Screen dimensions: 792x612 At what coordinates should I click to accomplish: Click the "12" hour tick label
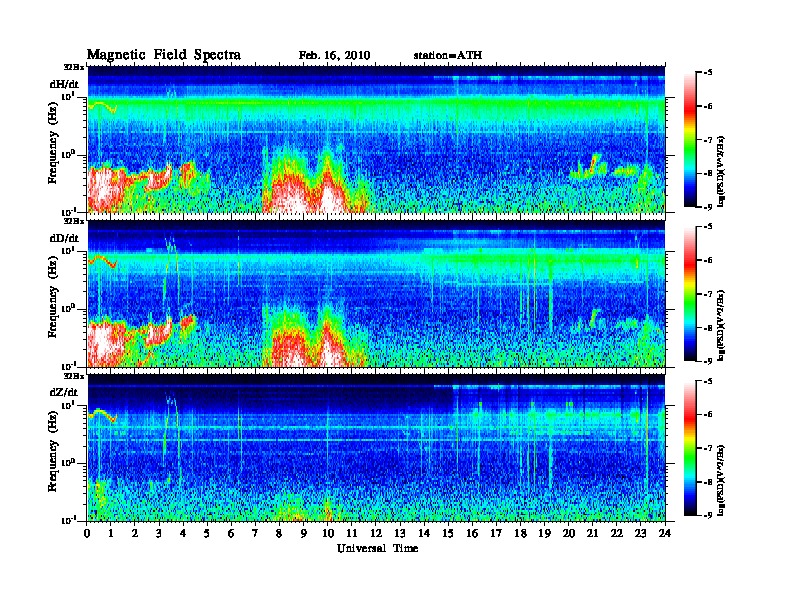click(375, 534)
